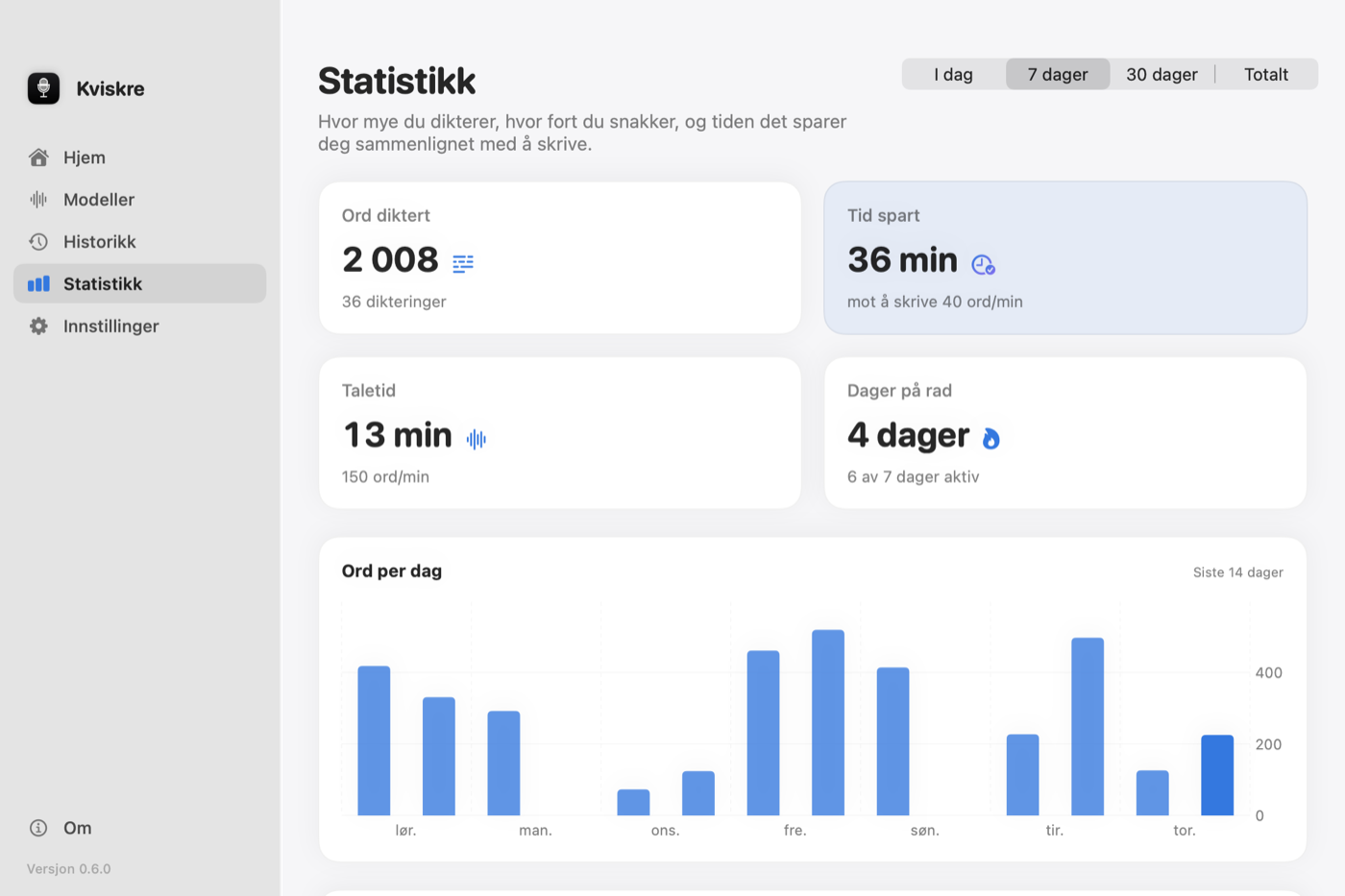Click the Historikk clock icon
Viewport: 1345px width, 896px height.
point(38,242)
